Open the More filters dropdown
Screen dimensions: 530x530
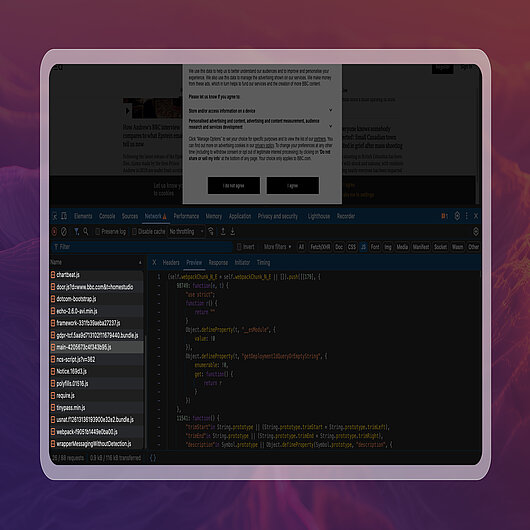pos(277,247)
